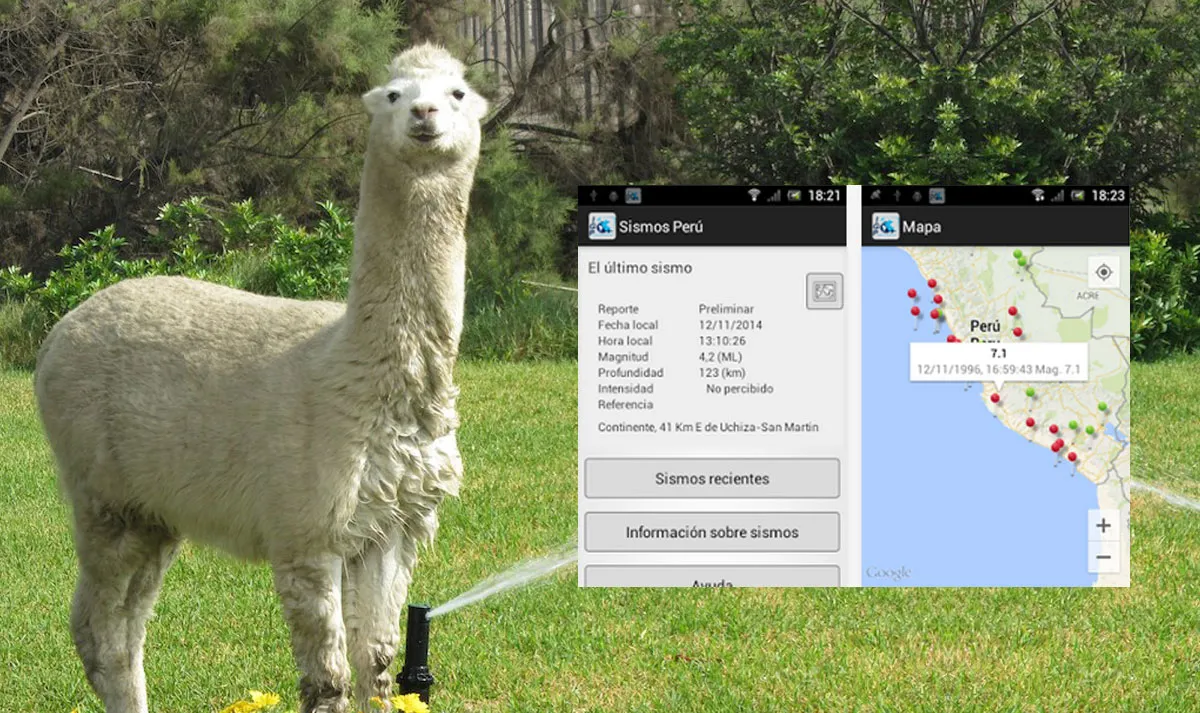The height and width of the screenshot is (713, 1200).
Task: Select the Sismos Perú title in action bar
Action: click(661, 227)
